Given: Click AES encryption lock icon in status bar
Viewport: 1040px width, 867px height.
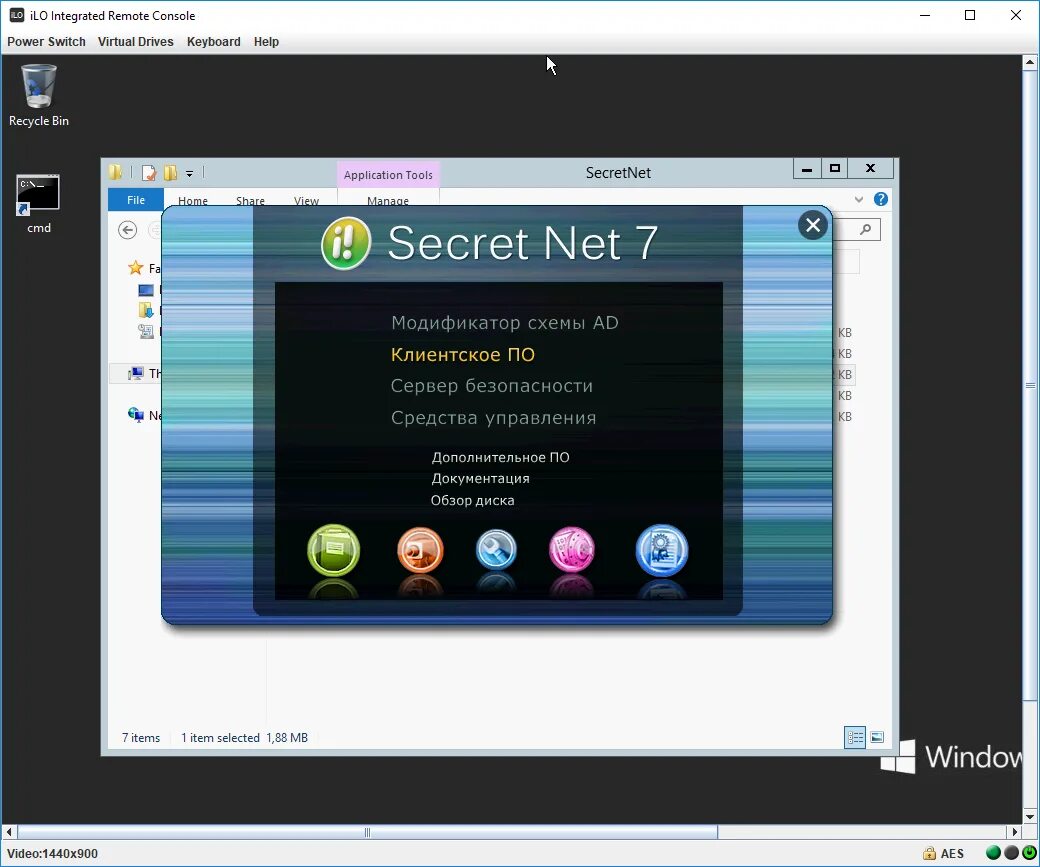Looking at the screenshot, I should pyautogui.click(x=930, y=854).
